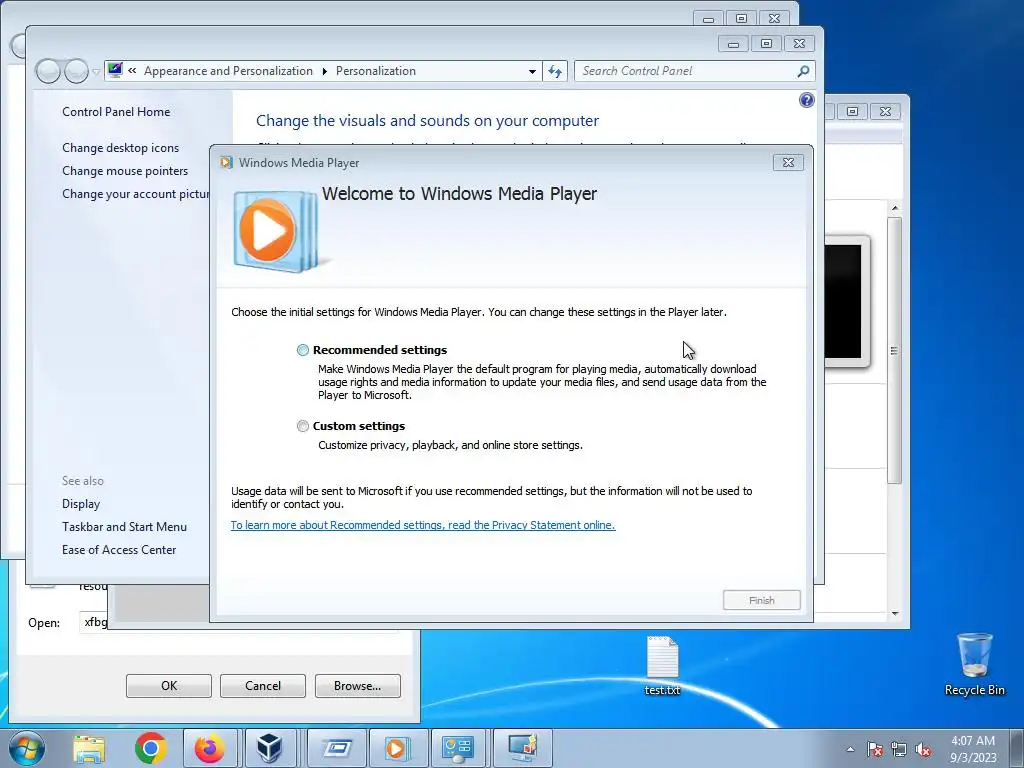Open Change your account picture link
The image size is (1024, 768).
136,194
